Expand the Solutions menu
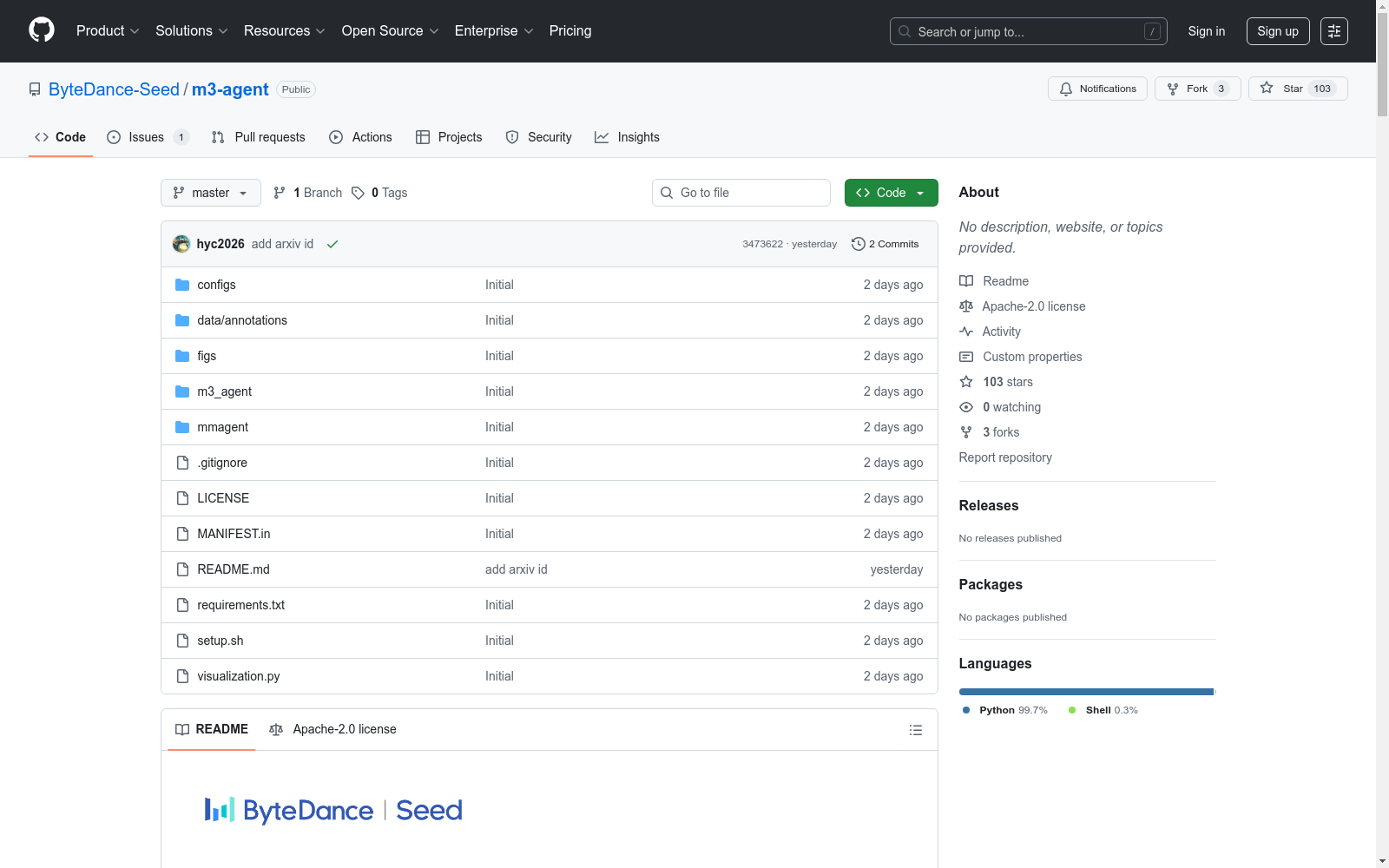The image size is (1389, 868). 192,31
